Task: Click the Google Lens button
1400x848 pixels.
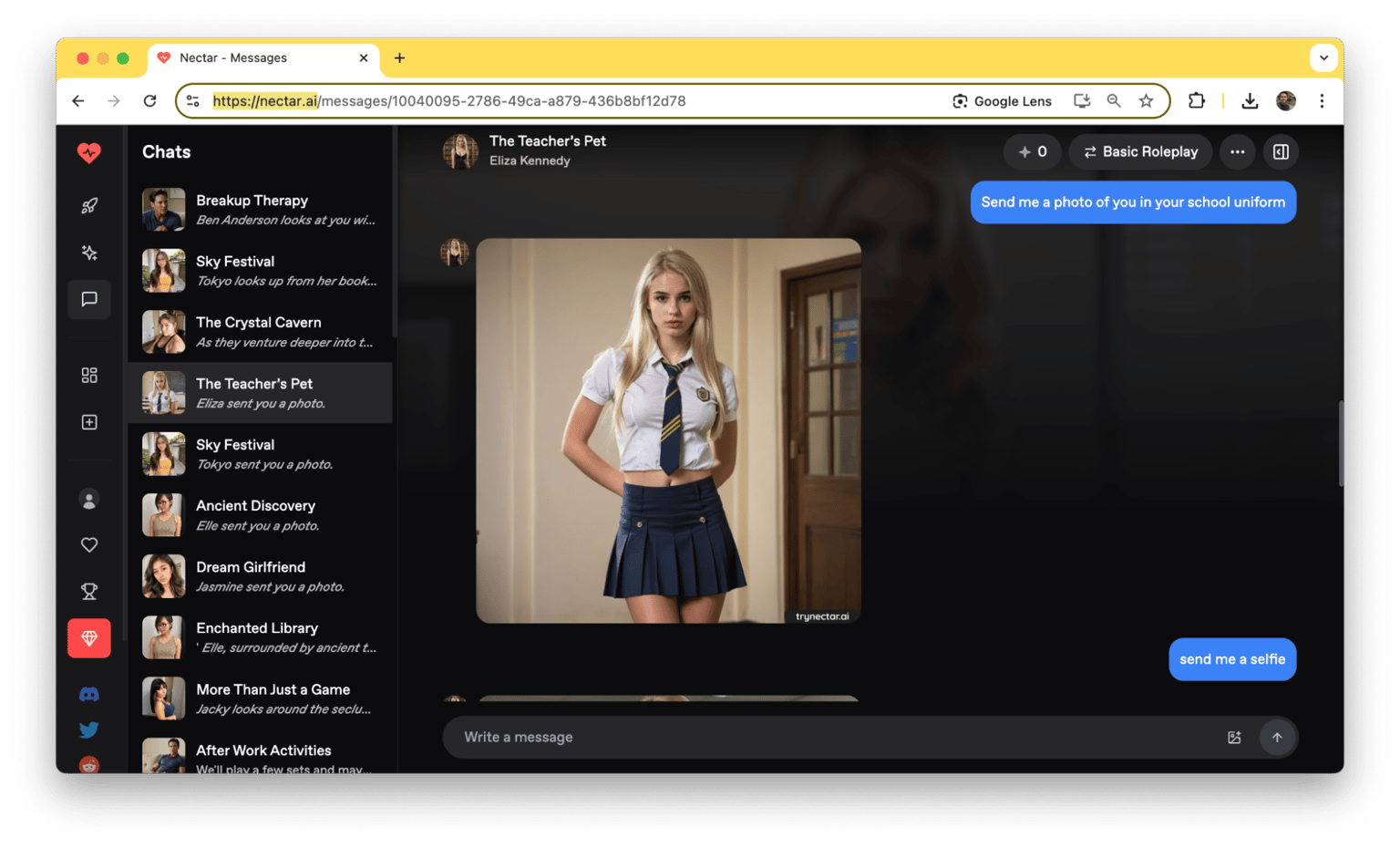Action: pos(1002,101)
